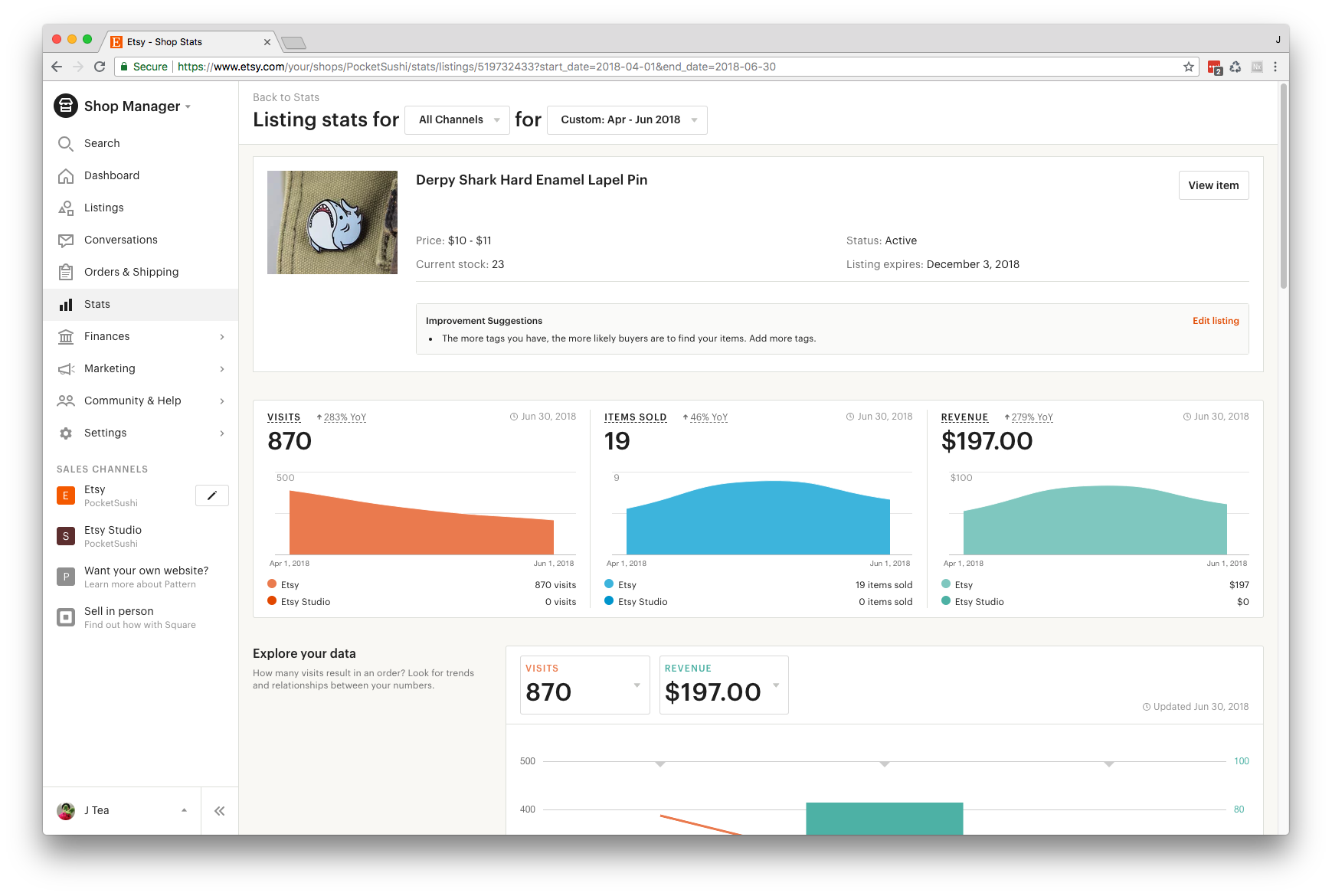The height and width of the screenshot is (896, 1332).
Task: Click the teal Revenue area chart
Action: click(x=1095, y=520)
